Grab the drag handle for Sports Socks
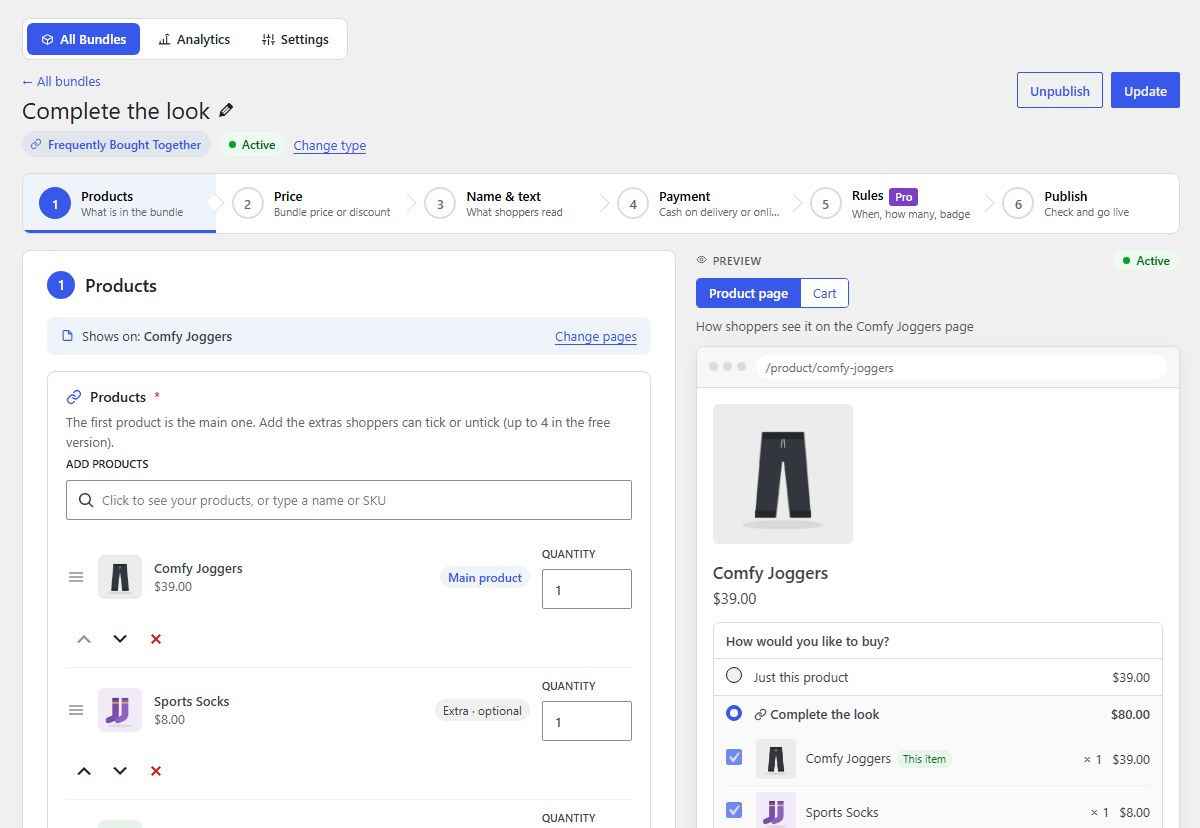 pos(76,710)
